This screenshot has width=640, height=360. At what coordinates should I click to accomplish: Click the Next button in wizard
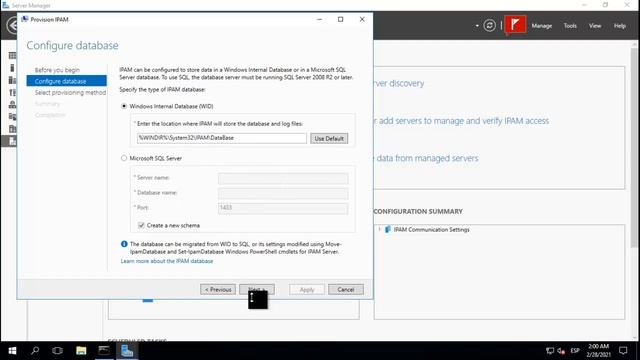257,289
